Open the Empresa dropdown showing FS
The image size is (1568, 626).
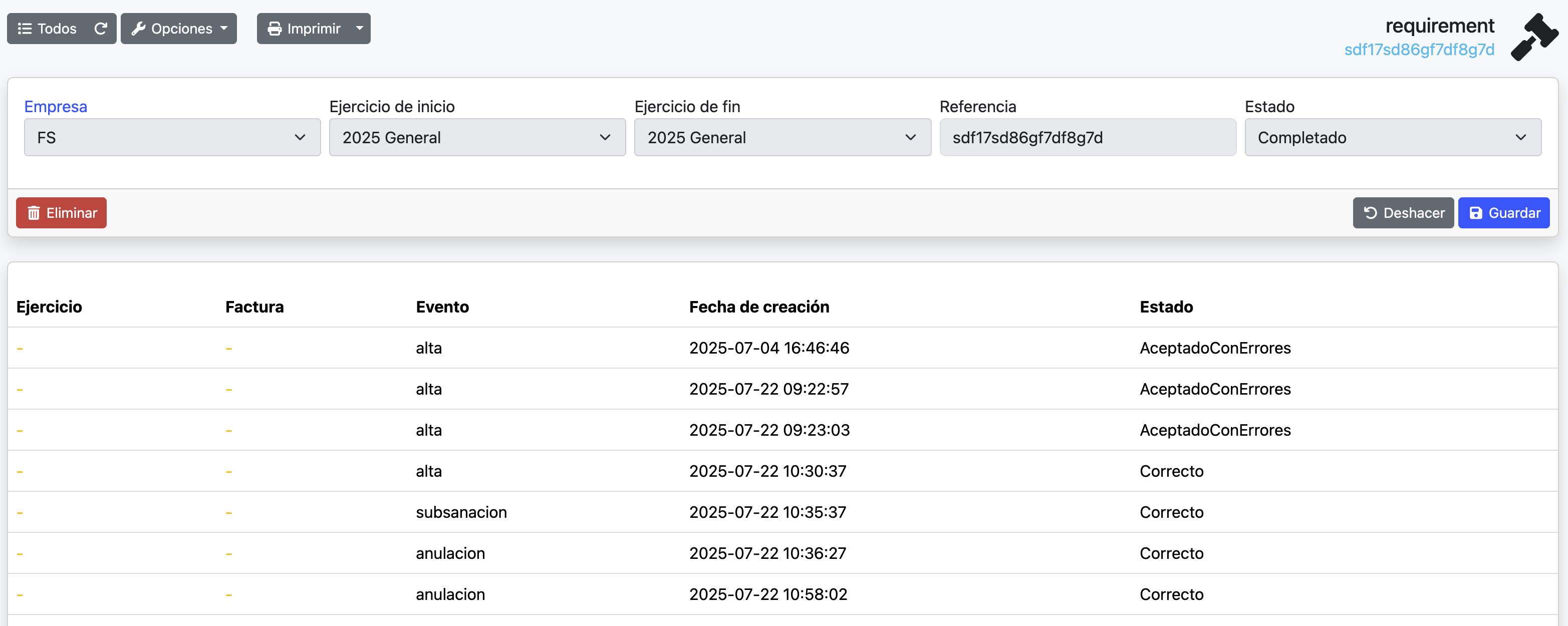[x=172, y=138]
